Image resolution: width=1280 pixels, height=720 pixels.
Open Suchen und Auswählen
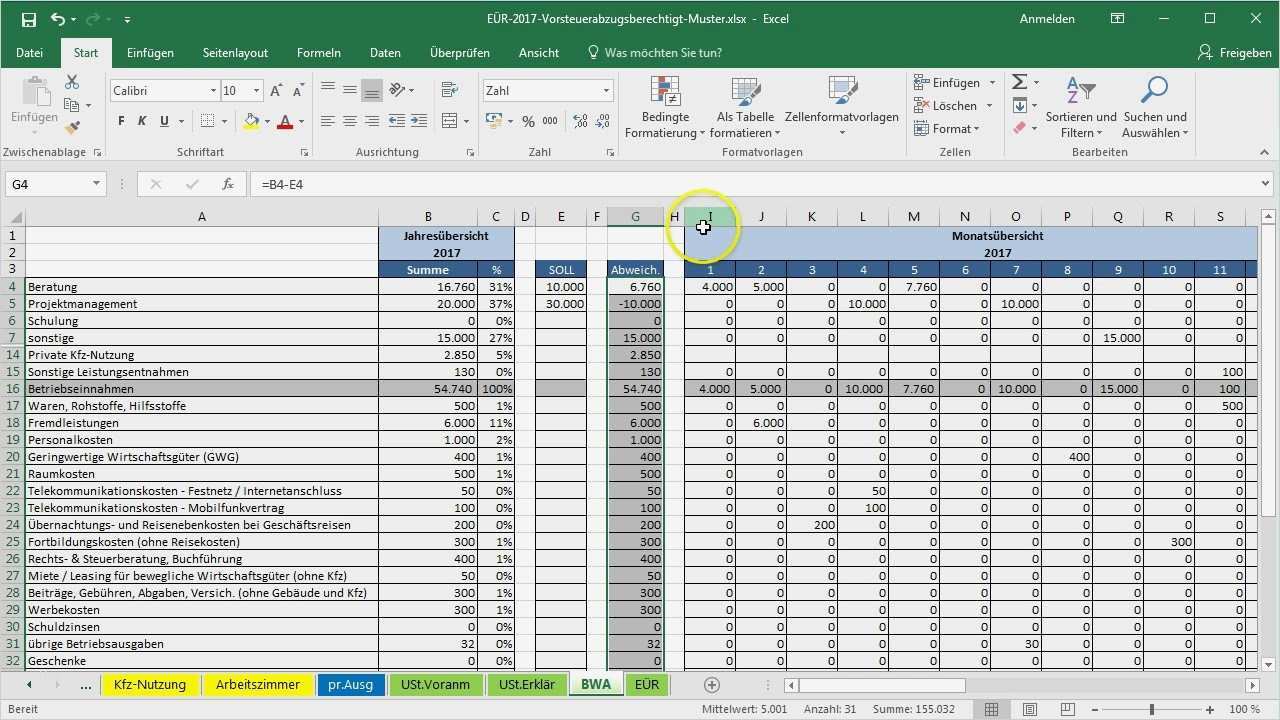(1155, 107)
